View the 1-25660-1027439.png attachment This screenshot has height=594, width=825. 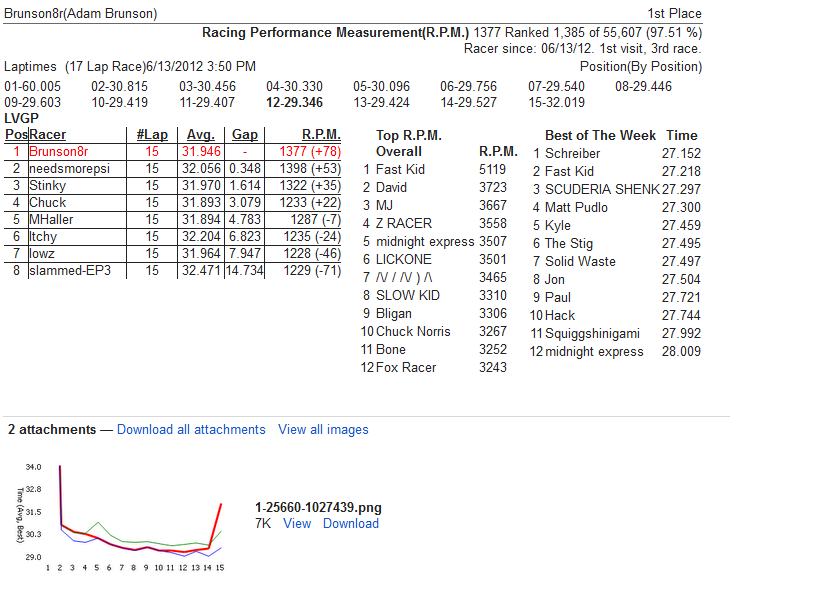coord(297,523)
